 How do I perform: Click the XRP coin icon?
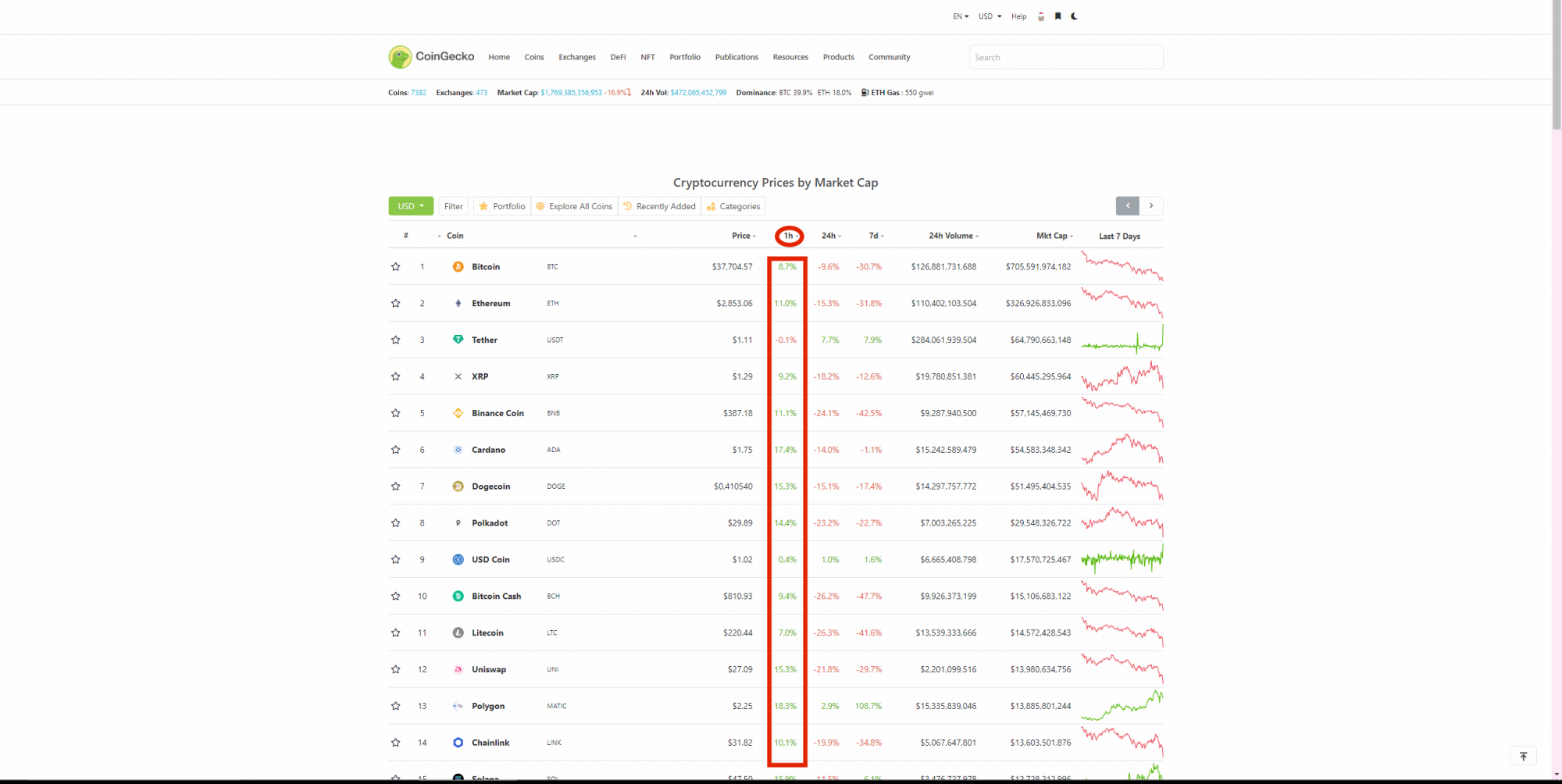(458, 376)
